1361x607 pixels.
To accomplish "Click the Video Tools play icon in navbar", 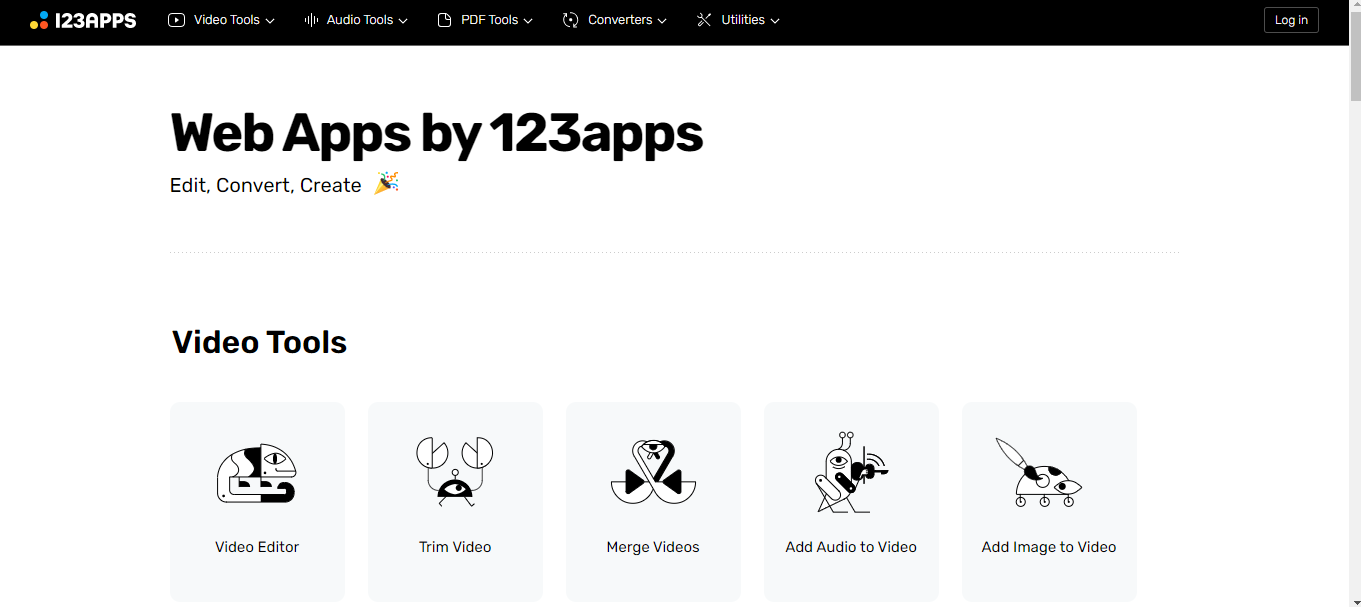I will [177, 20].
